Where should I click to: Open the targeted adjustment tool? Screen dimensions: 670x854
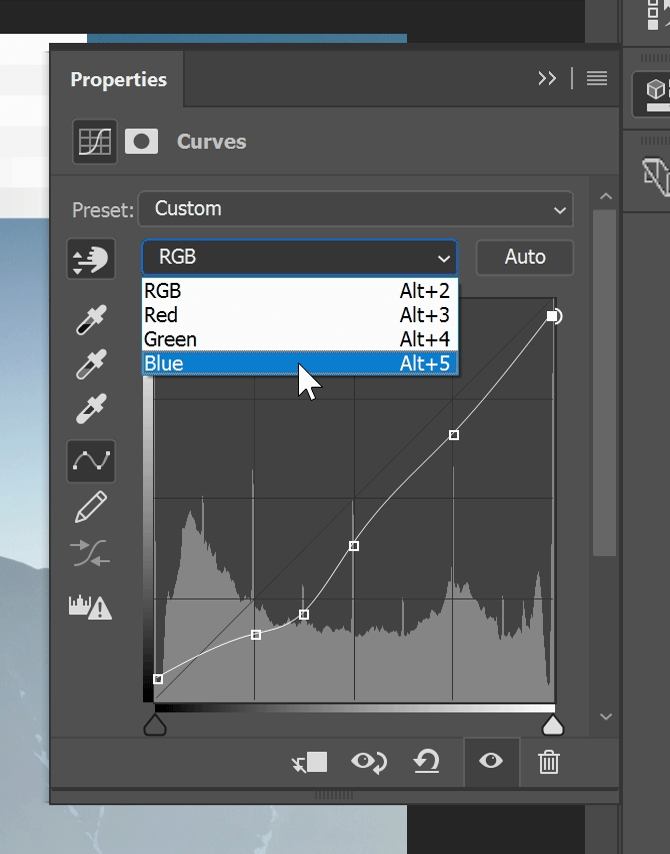[91, 258]
